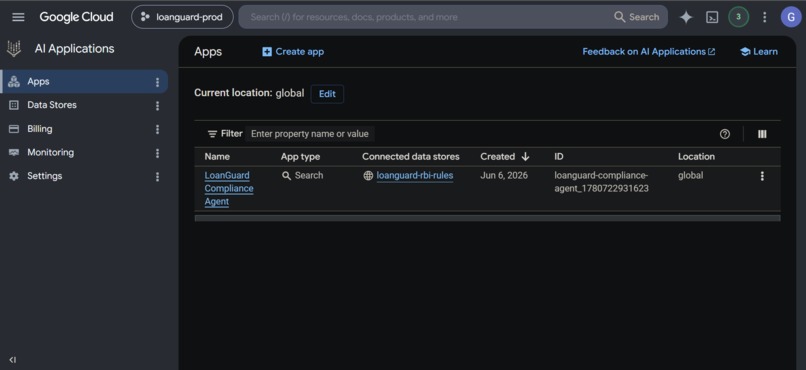The height and width of the screenshot is (370, 806).
Task: Sort by the Created column arrow
Action: click(x=525, y=157)
